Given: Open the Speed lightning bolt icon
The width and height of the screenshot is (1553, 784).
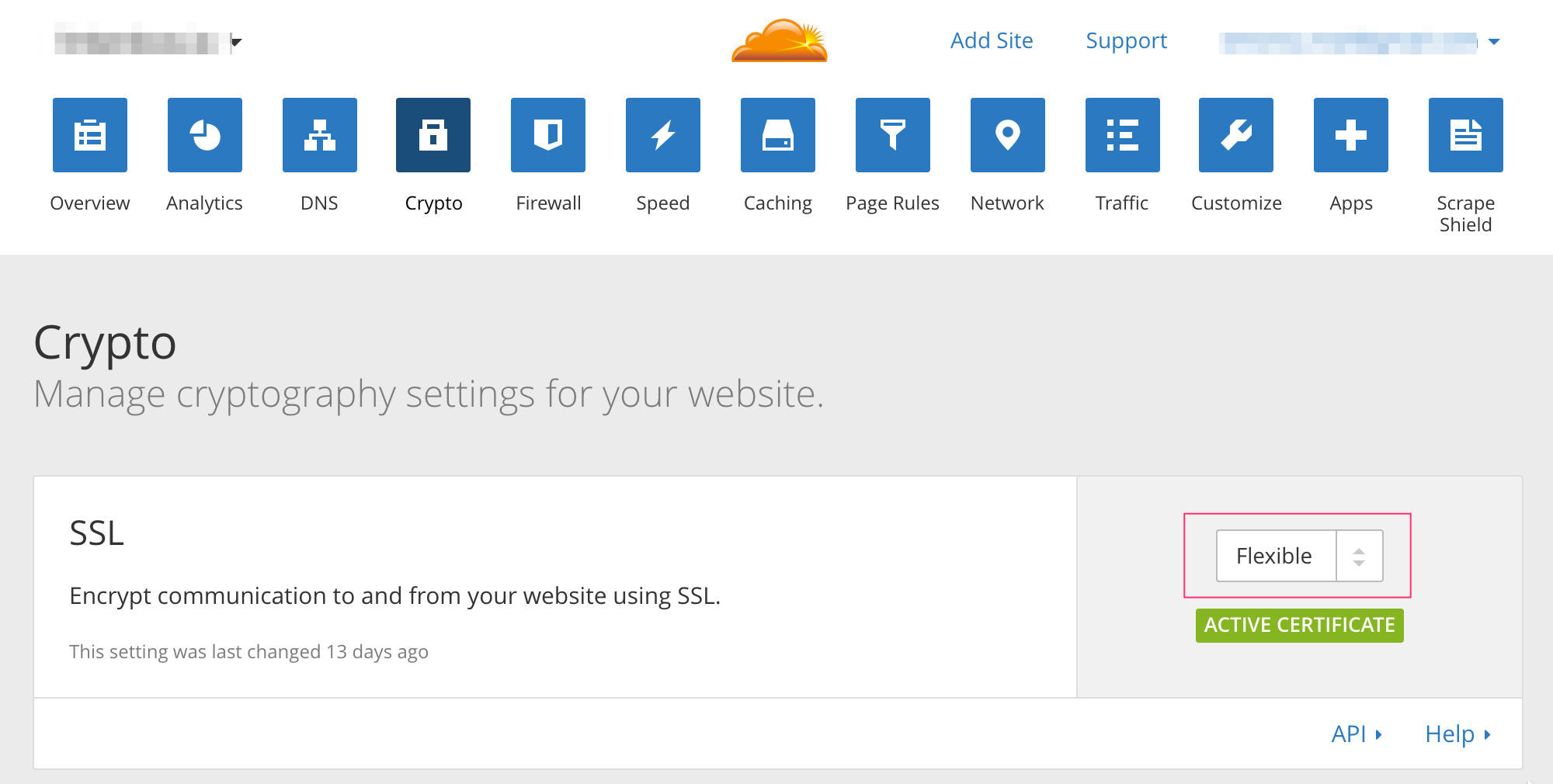Looking at the screenshot, I should pyautogui.click(x=663, y=135).
